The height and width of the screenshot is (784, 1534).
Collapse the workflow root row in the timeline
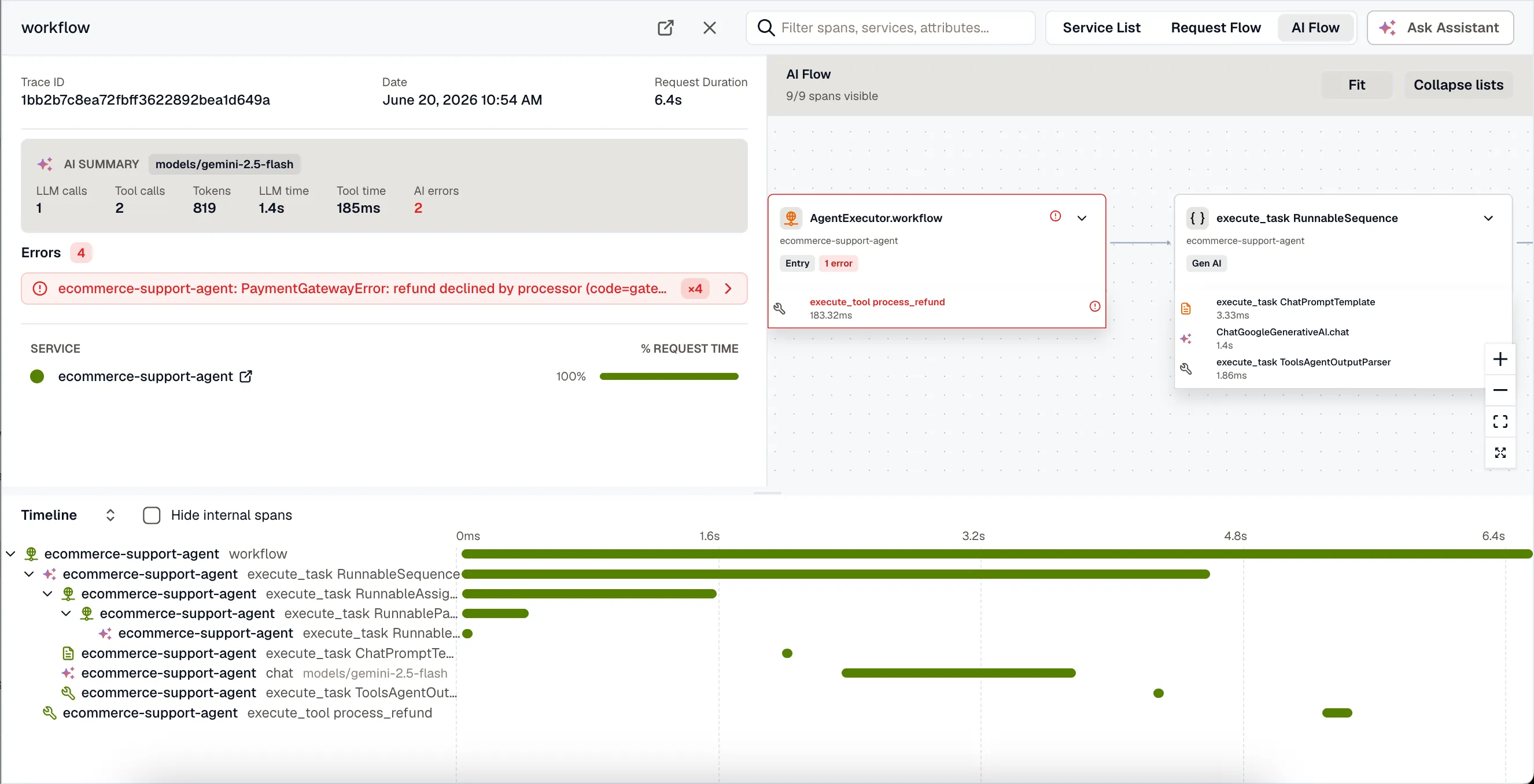[x=10, y=554]
